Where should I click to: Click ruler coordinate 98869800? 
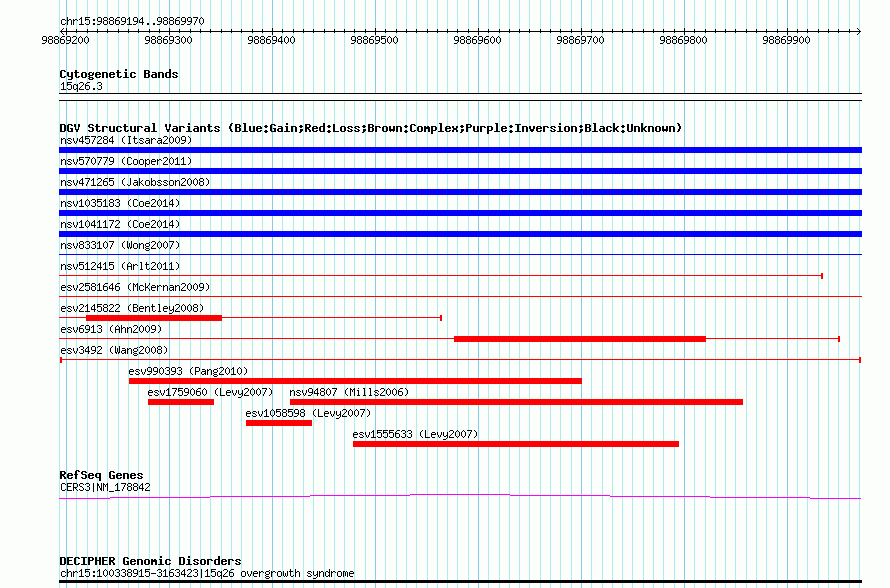click(x=683, y=40)
